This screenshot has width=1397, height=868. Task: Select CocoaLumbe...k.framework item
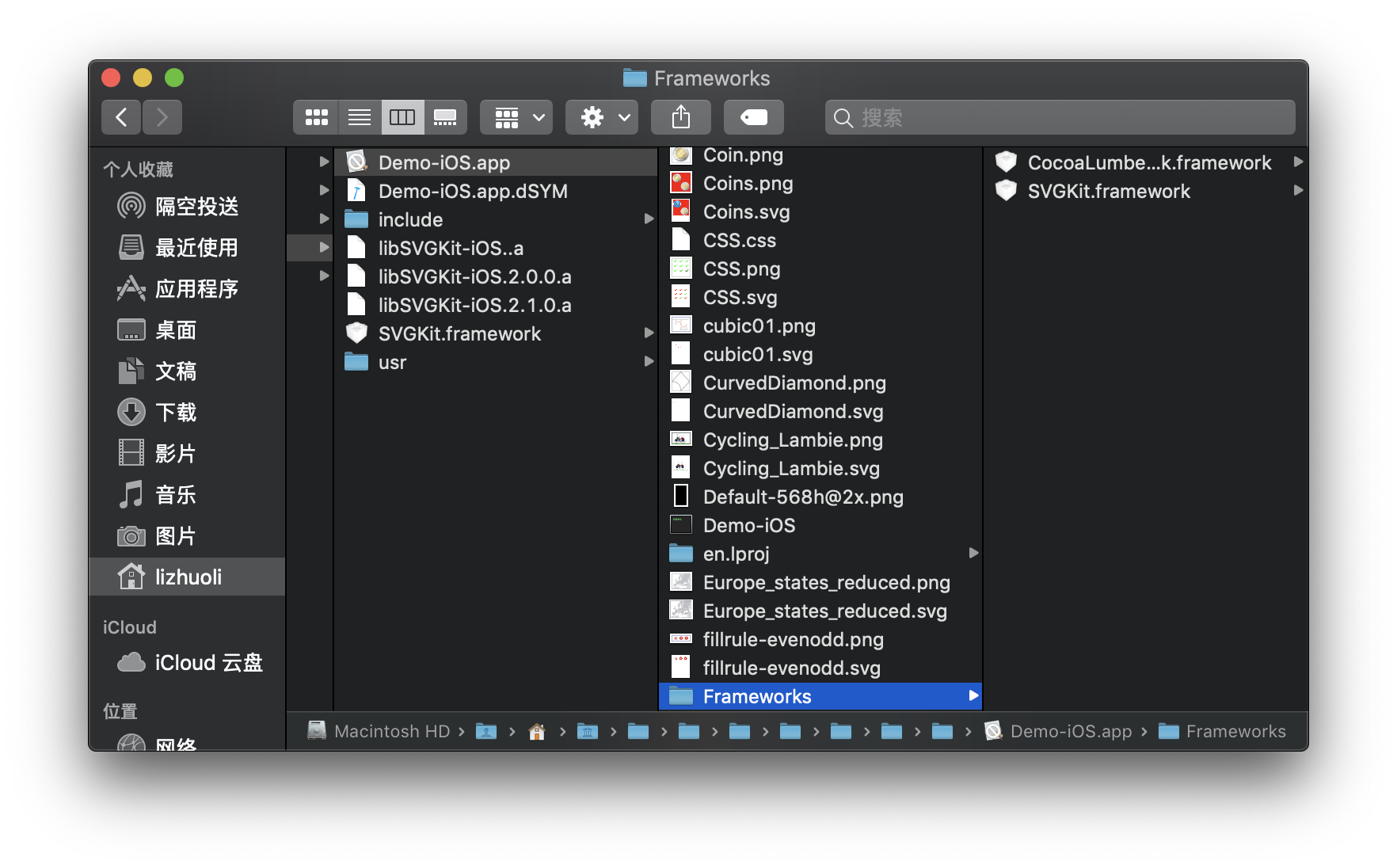[x=1147, y=162]
